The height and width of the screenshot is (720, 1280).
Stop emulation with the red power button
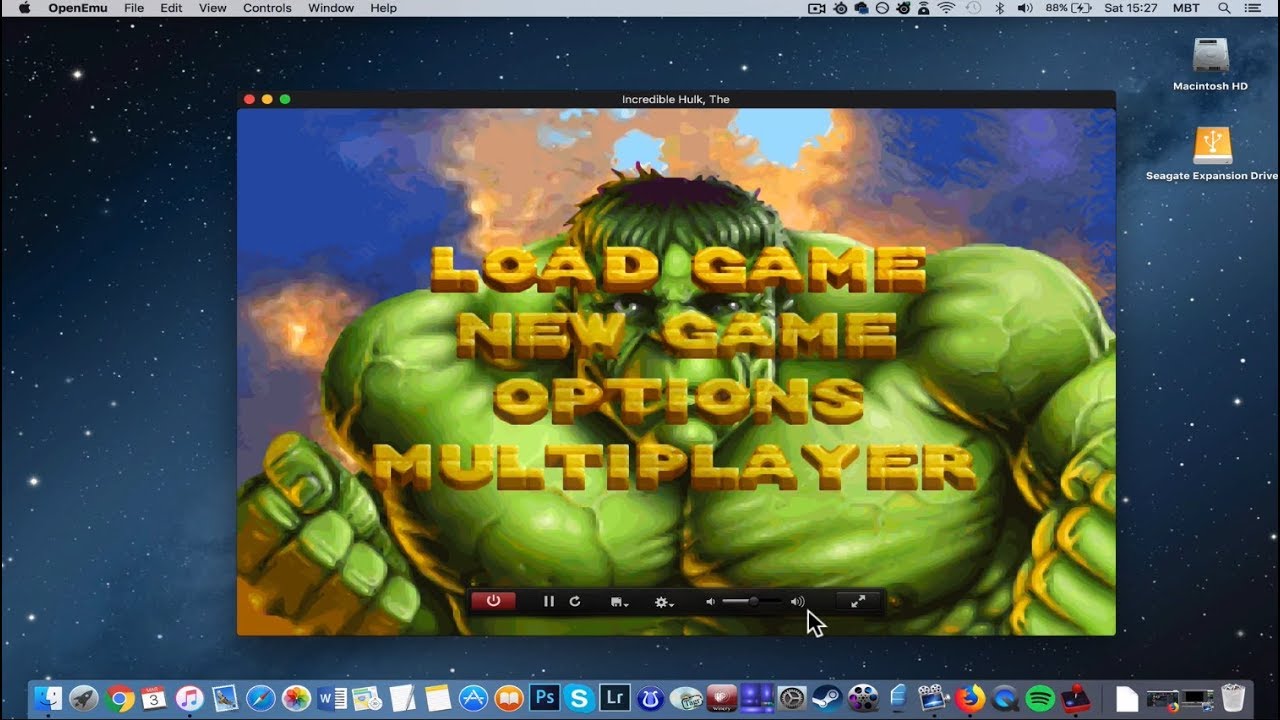493,601
